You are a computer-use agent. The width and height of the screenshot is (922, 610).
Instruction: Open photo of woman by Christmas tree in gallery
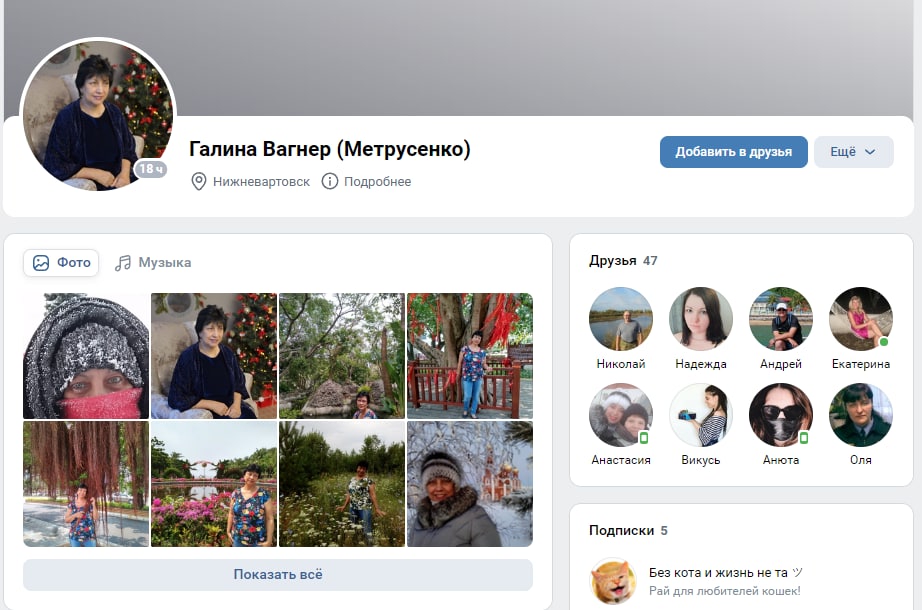[x=214, y=356]
